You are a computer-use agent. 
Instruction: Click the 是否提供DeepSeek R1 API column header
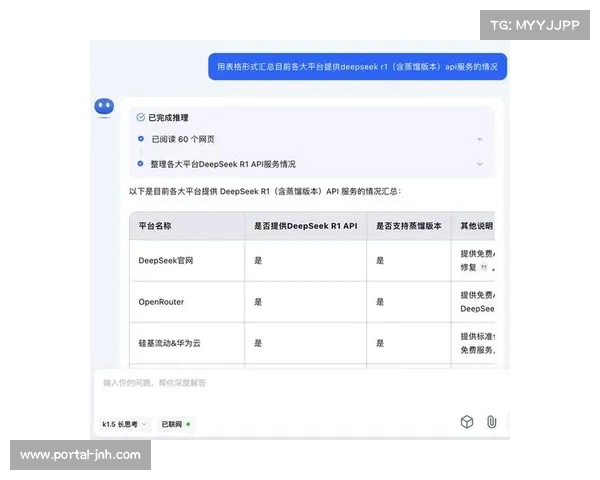[x=305, y=226]
